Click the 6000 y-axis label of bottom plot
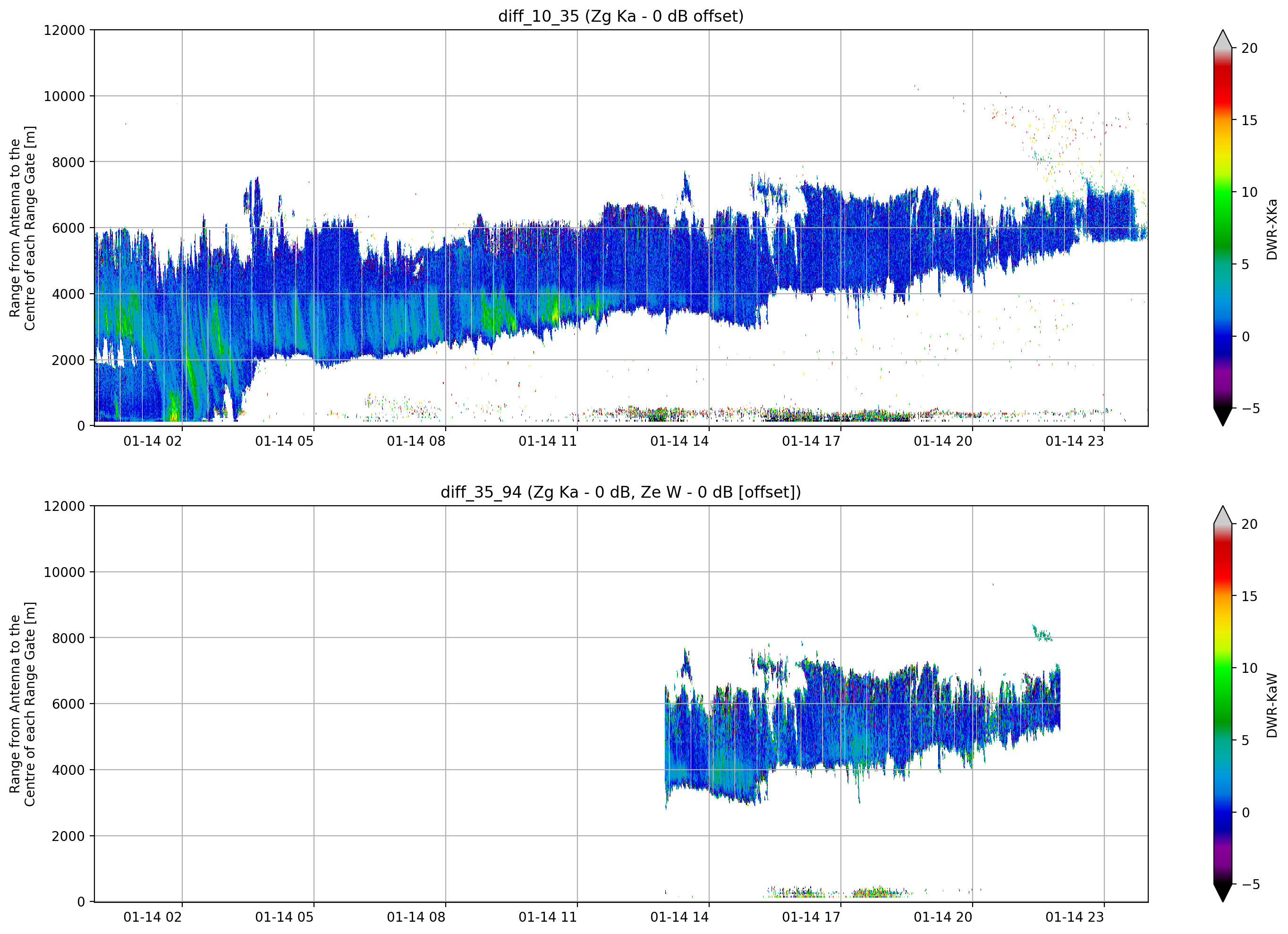The image size is (1288, 934). (68, 704)
